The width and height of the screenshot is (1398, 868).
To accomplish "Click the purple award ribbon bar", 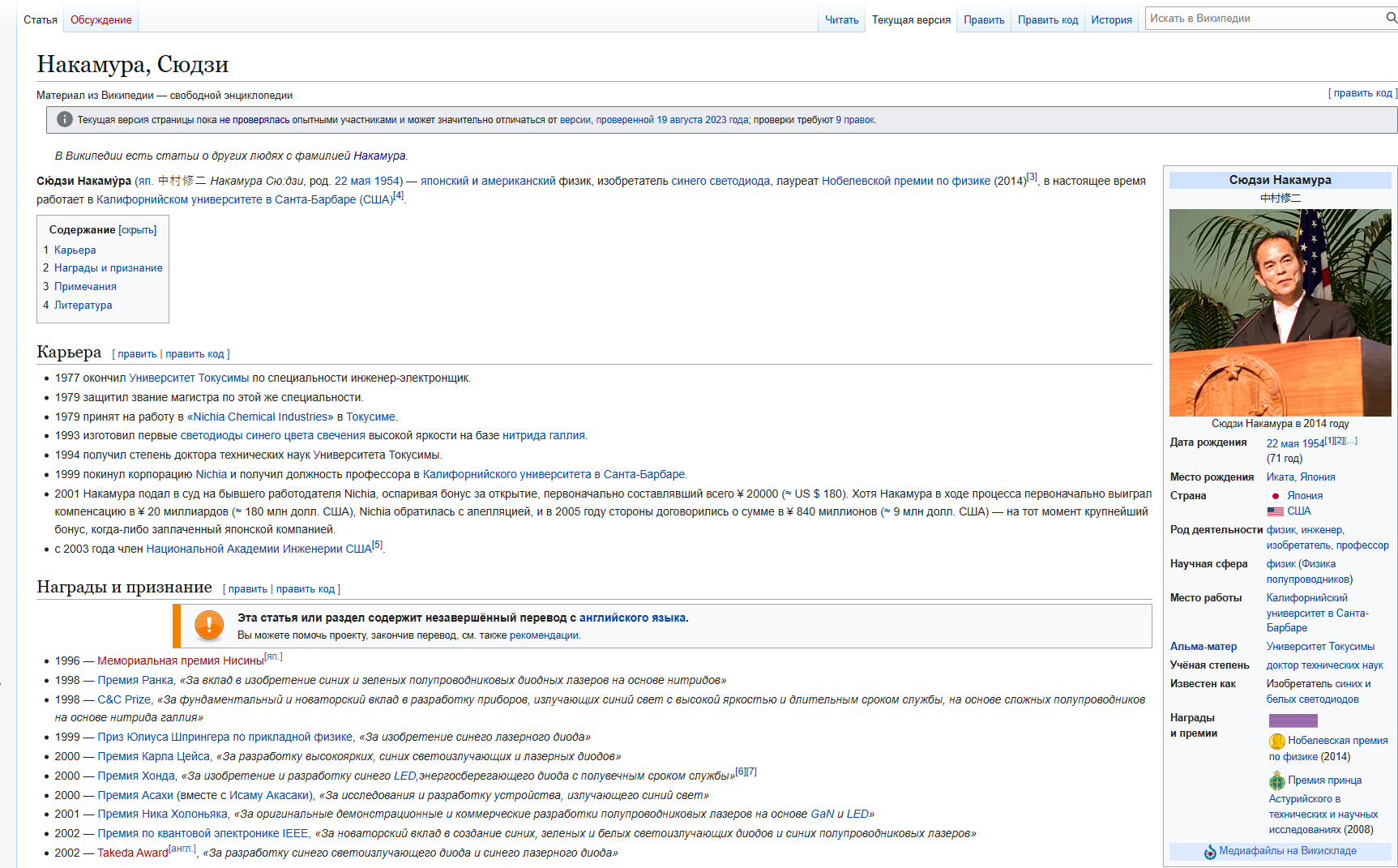I will 1293,720.
